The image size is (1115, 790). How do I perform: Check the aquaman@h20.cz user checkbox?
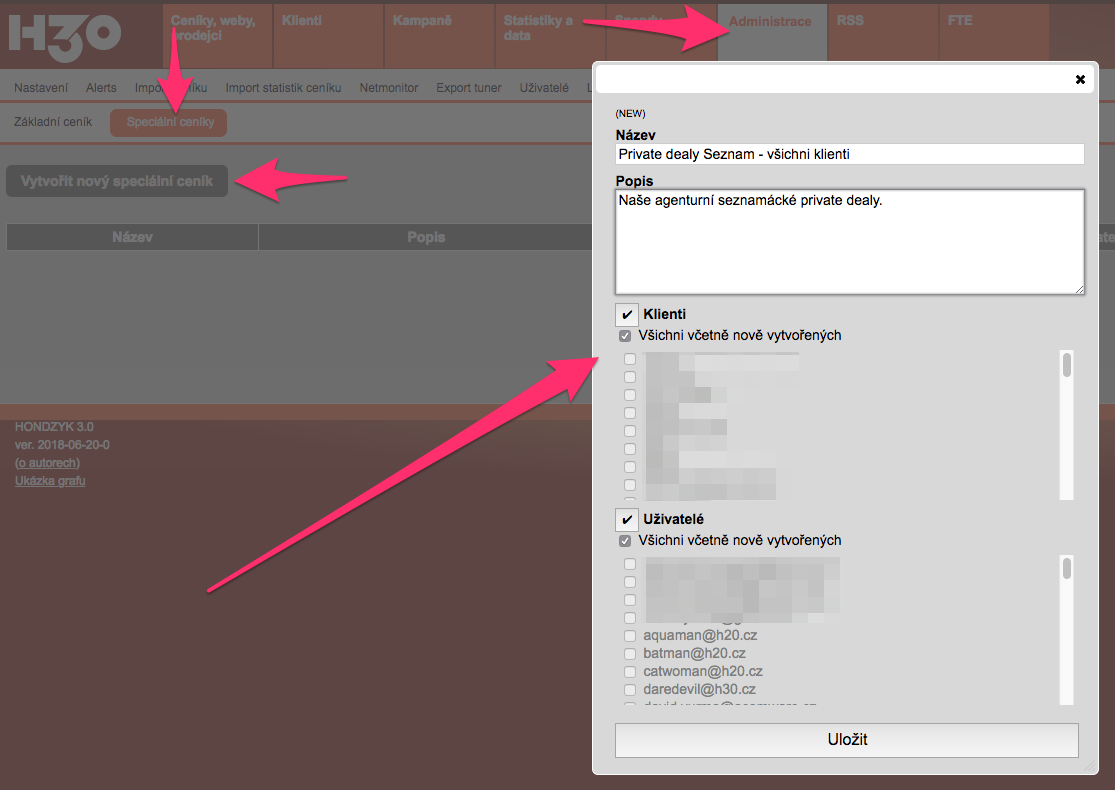[630, 636]
